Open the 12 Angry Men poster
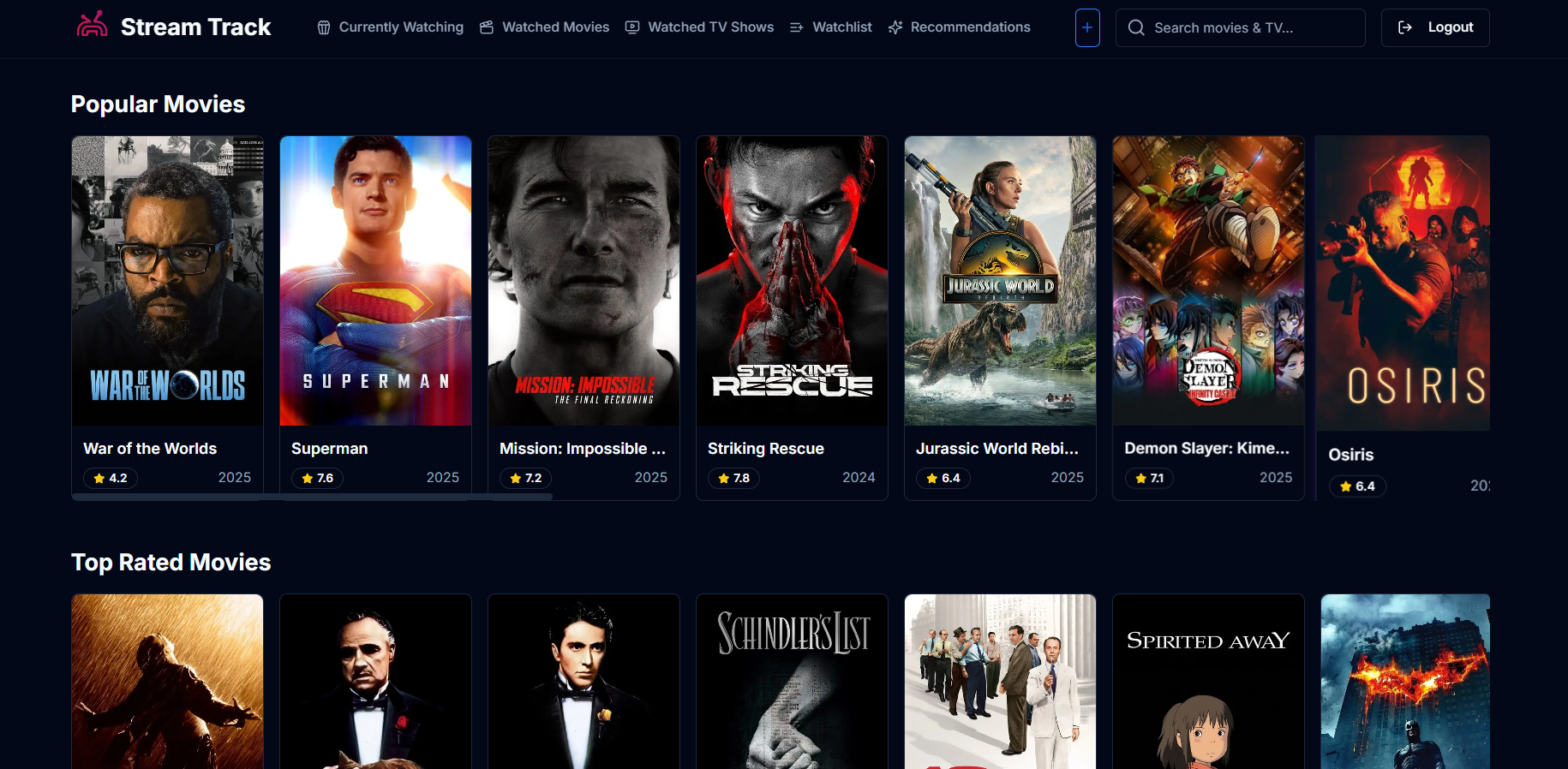The width and height of the screenshot is (1568, 769). pyautogui.click(x=1000, y=682)
